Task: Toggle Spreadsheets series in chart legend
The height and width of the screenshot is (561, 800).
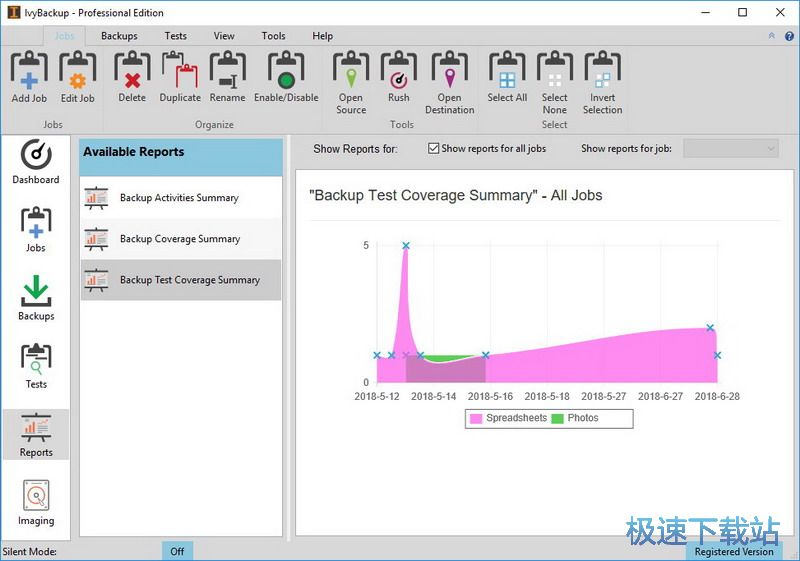Action: (476, 418)
